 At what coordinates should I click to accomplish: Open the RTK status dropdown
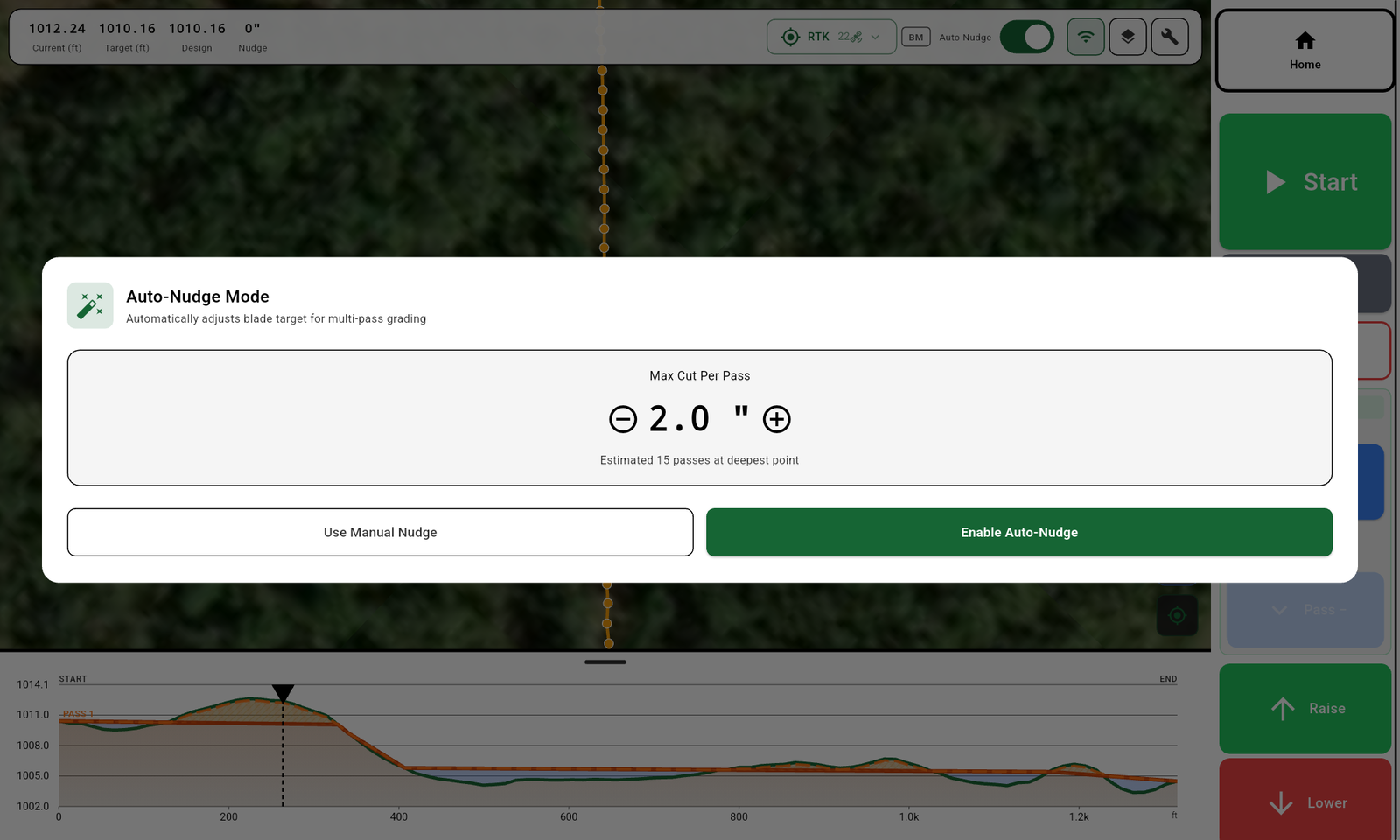click(831, 37)
